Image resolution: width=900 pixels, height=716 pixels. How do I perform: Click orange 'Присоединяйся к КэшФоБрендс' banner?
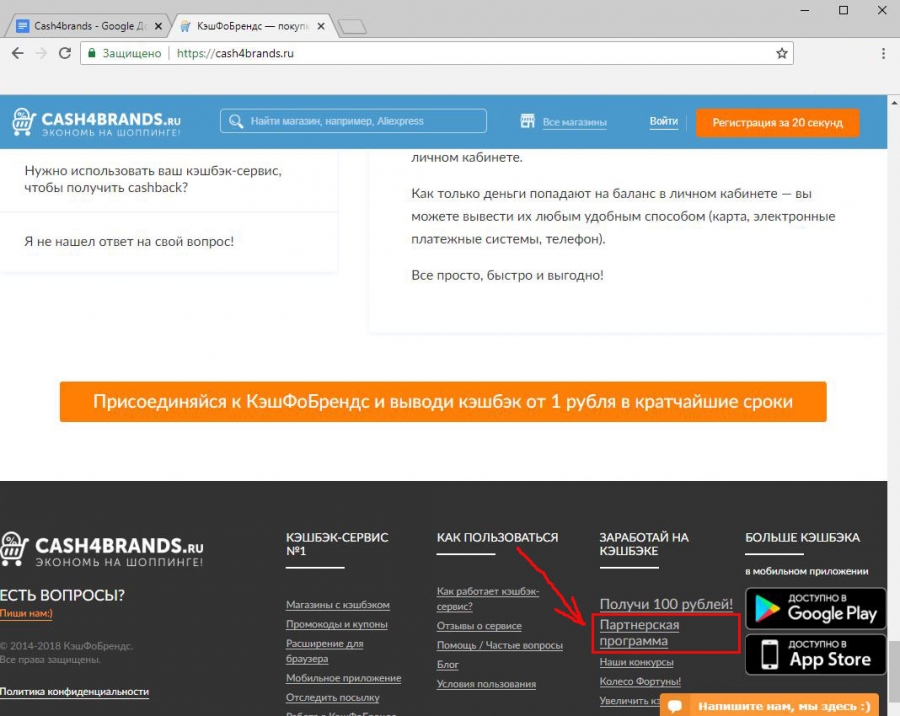(x=443, y=401)
